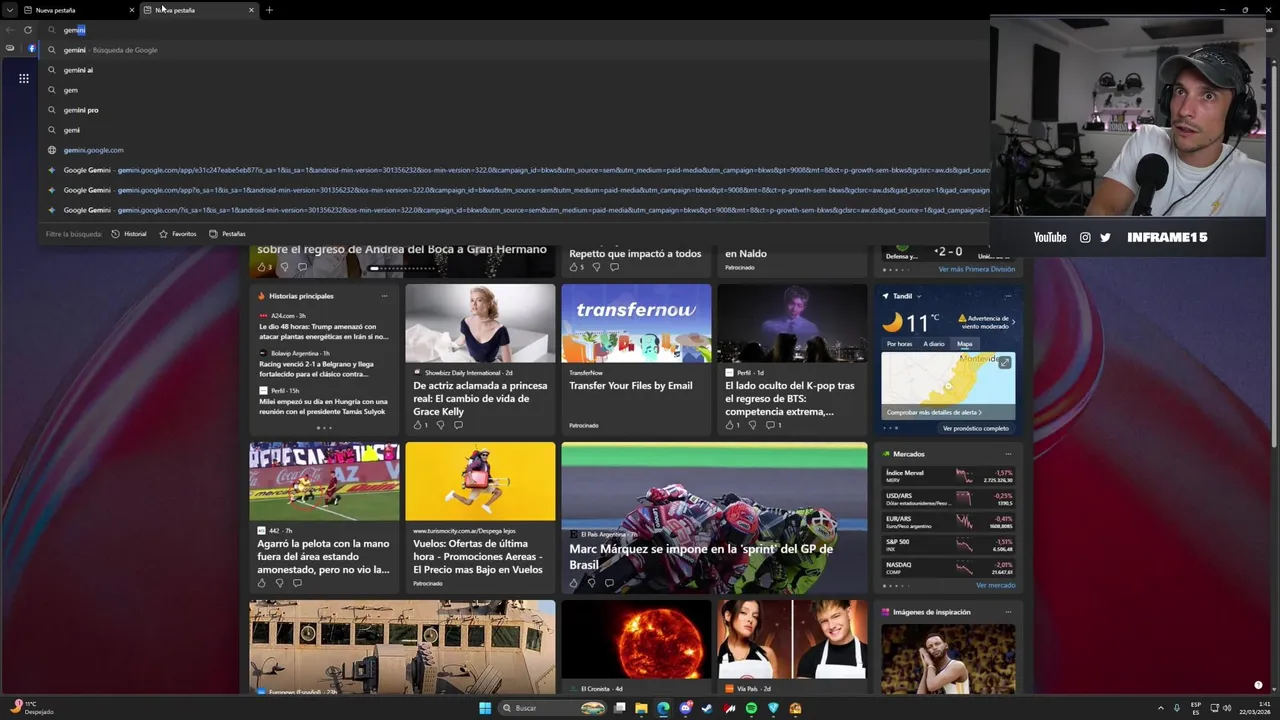Open Historias principales options menu
The height and width of the screenshot is (720, 1280).
tap(384, 296)
